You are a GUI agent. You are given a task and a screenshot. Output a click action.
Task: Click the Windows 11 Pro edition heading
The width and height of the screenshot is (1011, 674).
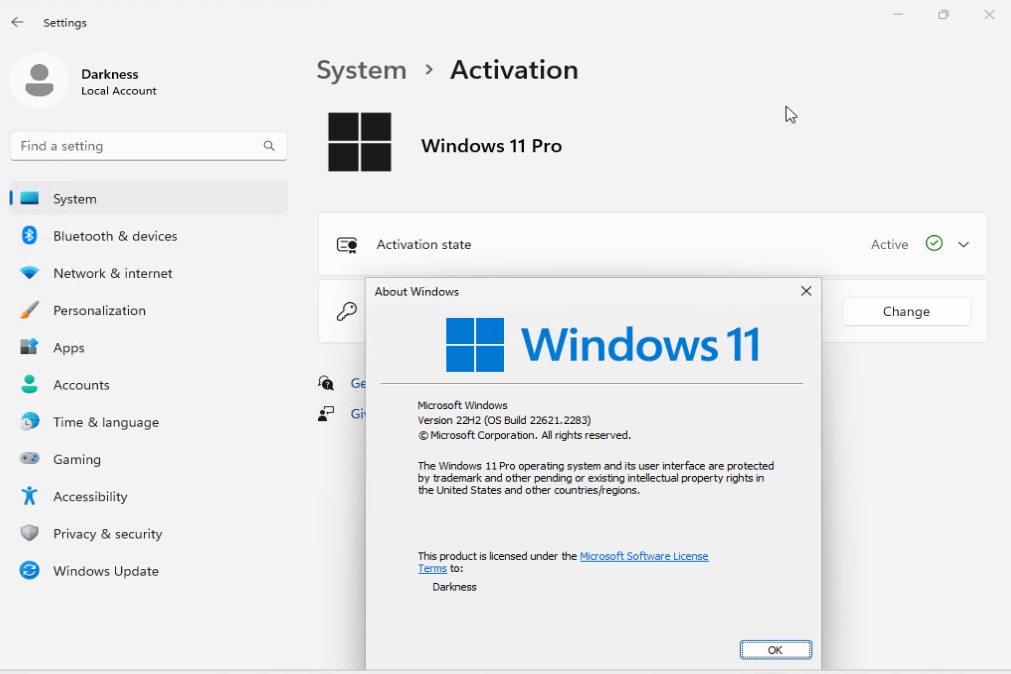click(x=491, y=146)
